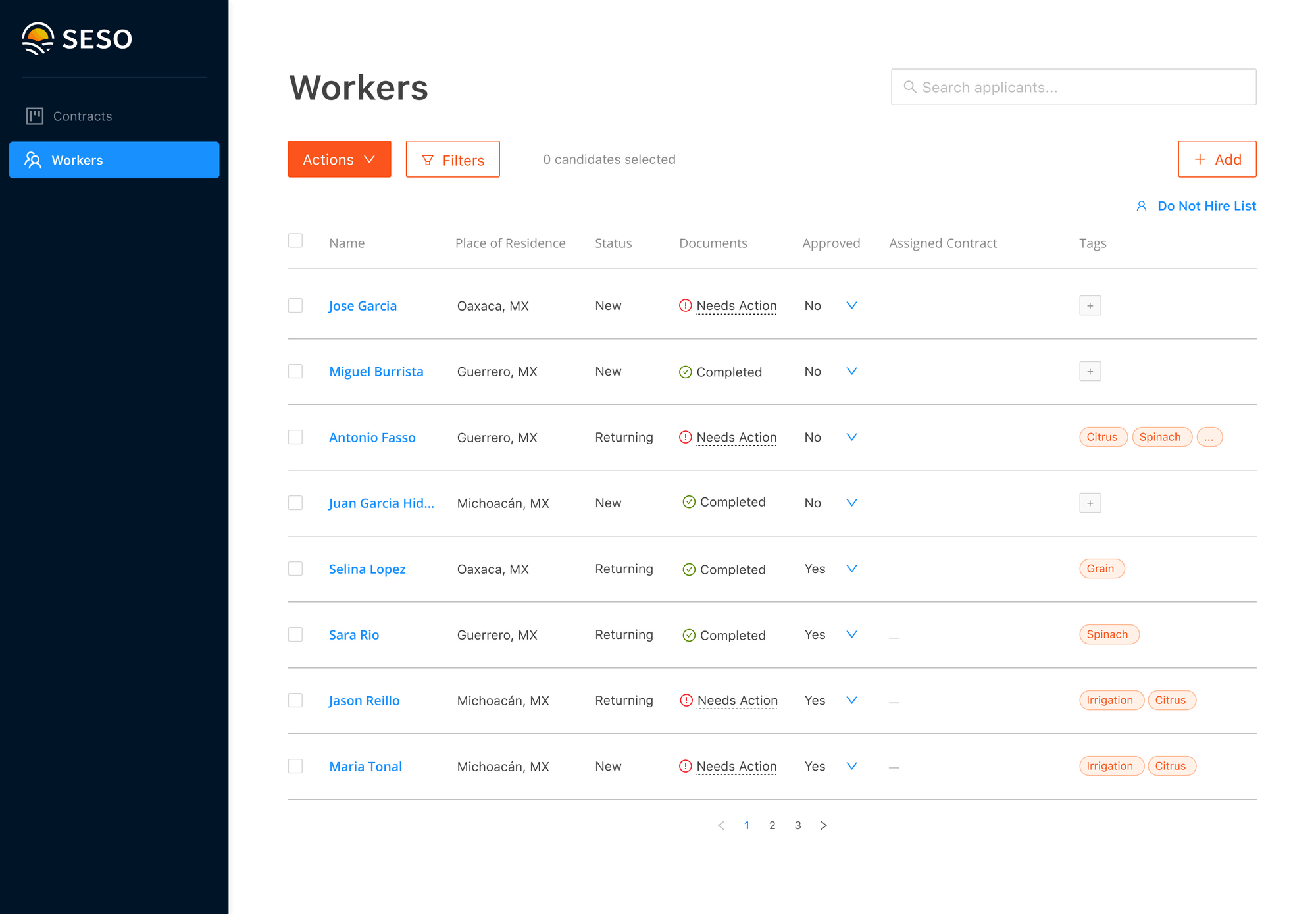
Task: Click add tag plus icon for Juan Garcia
Action: [1090, 503]
